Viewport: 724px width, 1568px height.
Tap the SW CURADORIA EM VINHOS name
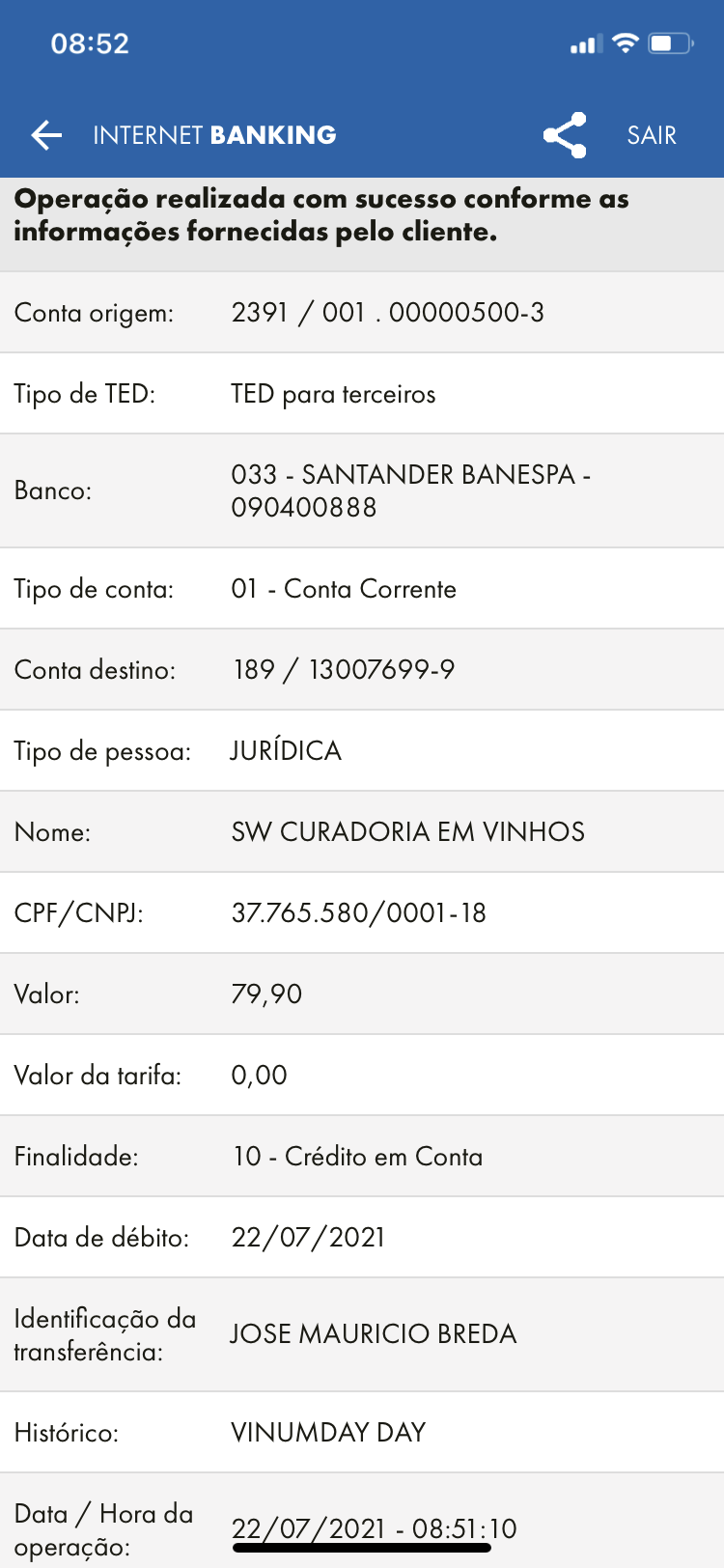point(407,831)
